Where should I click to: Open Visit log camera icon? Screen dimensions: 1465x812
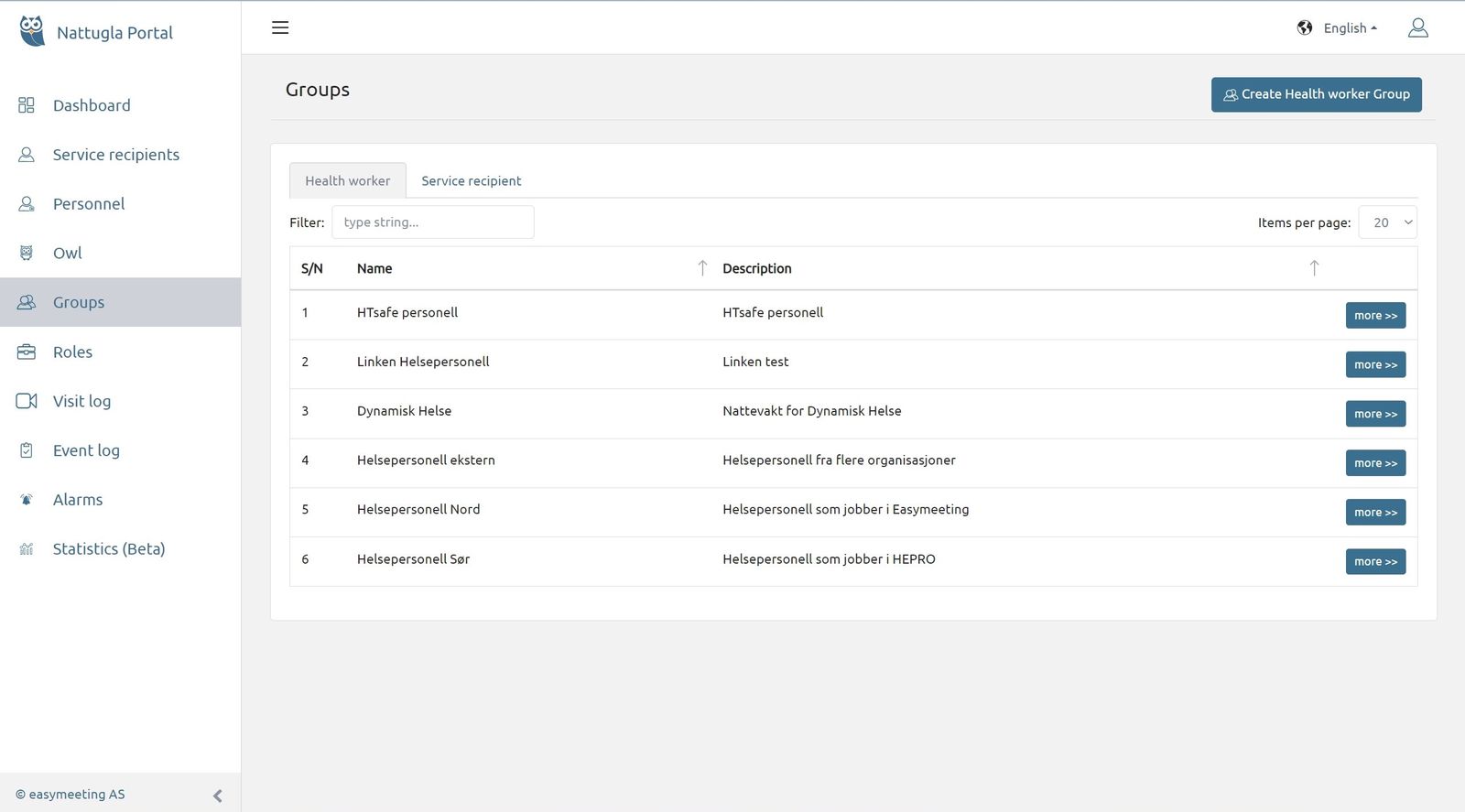[27, 401]
